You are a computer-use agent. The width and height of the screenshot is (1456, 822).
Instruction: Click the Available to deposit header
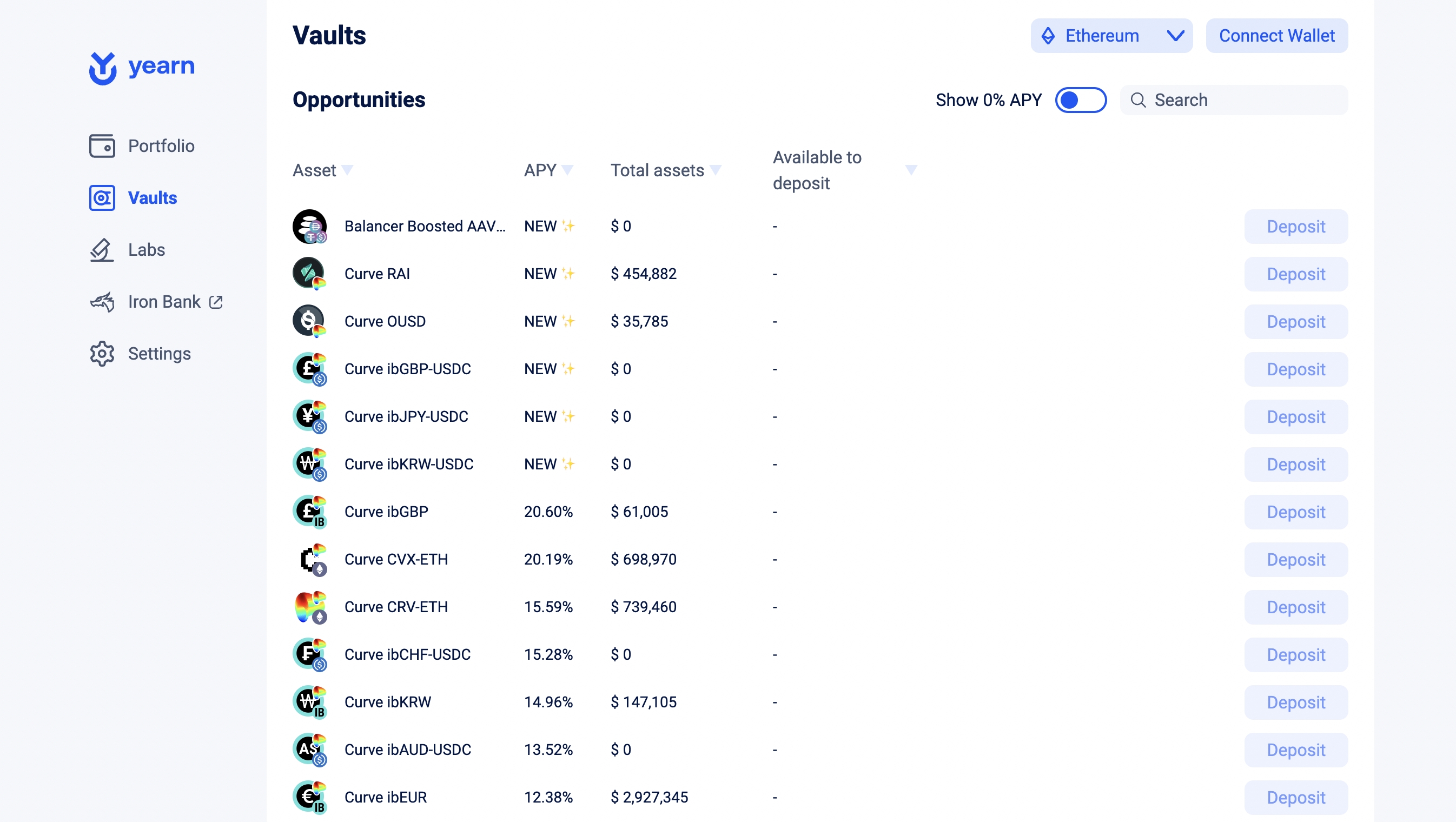[x=817, y=170]
